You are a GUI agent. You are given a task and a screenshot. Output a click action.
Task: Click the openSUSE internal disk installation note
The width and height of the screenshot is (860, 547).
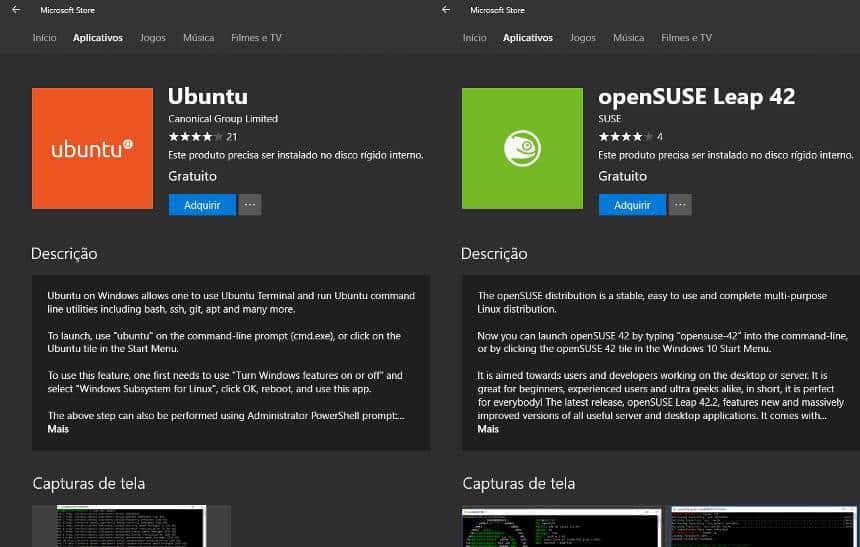726,155
